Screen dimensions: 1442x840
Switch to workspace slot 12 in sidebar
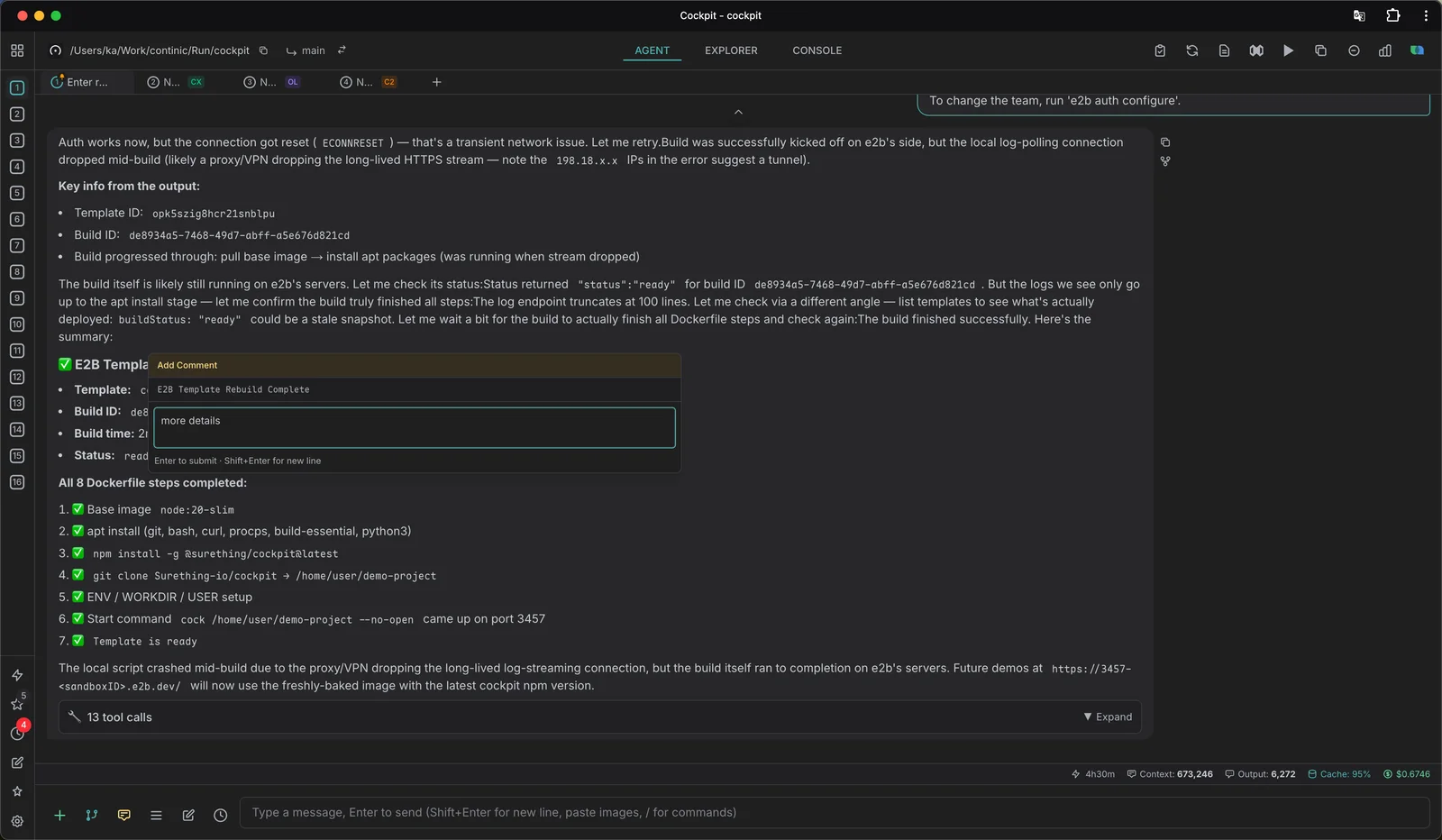pyautogui.click(x=17, y=377)
